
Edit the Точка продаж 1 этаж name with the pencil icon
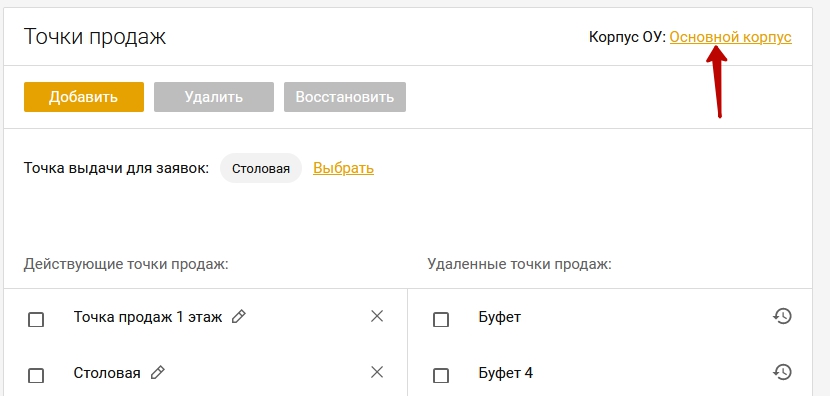coord(239,317)
